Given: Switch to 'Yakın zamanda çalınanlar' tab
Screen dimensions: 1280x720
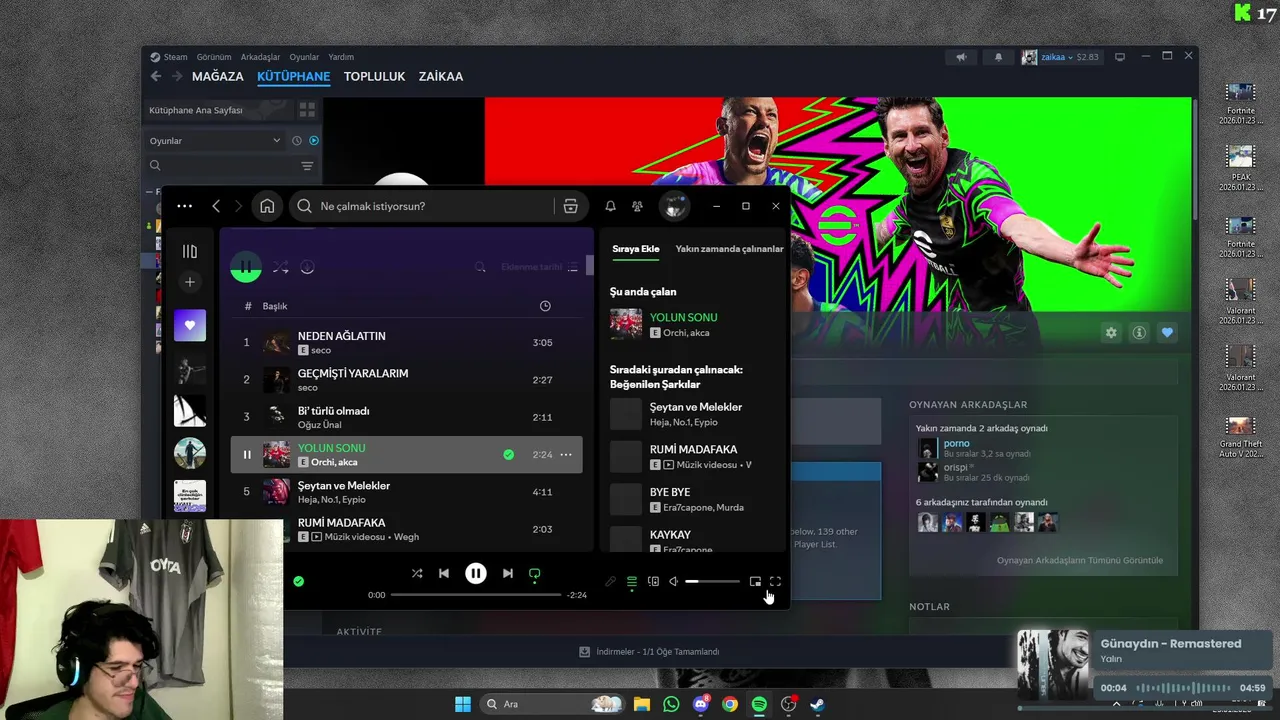Looking at the screenshot, I should point(729,249).
